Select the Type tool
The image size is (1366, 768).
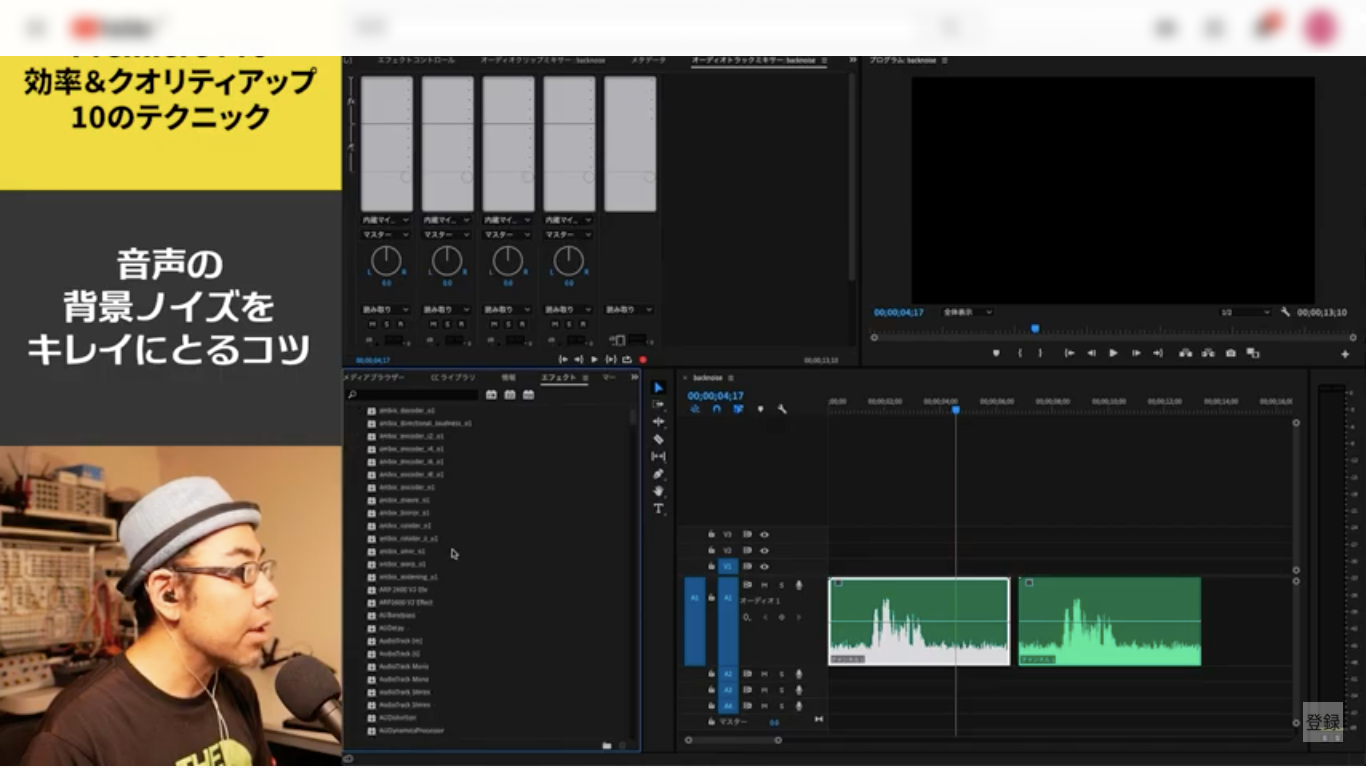[x=658, y=508]
